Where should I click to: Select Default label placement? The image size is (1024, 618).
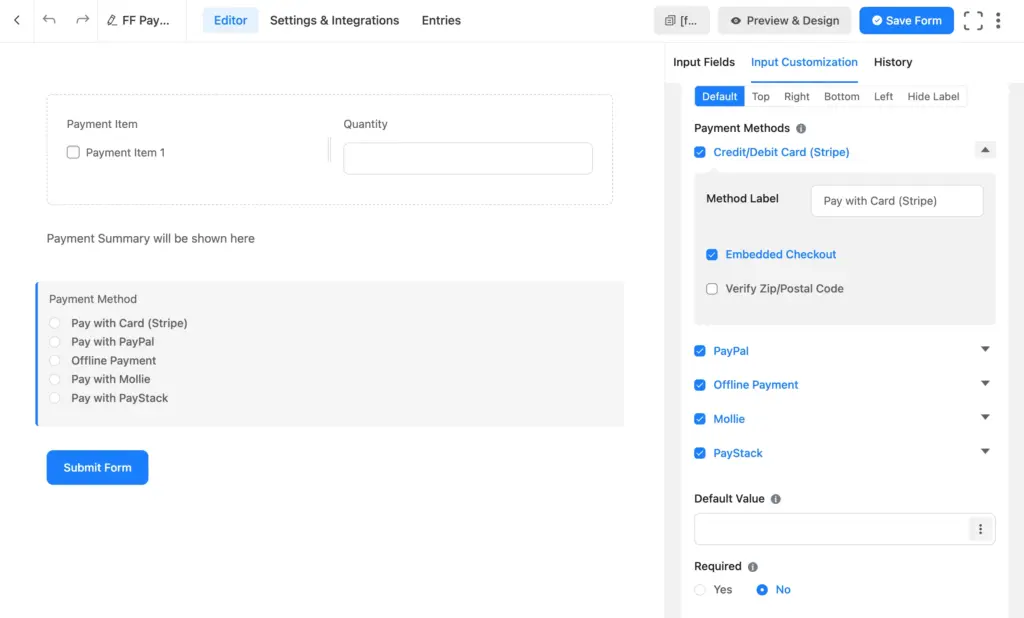(x=719, y=97)
